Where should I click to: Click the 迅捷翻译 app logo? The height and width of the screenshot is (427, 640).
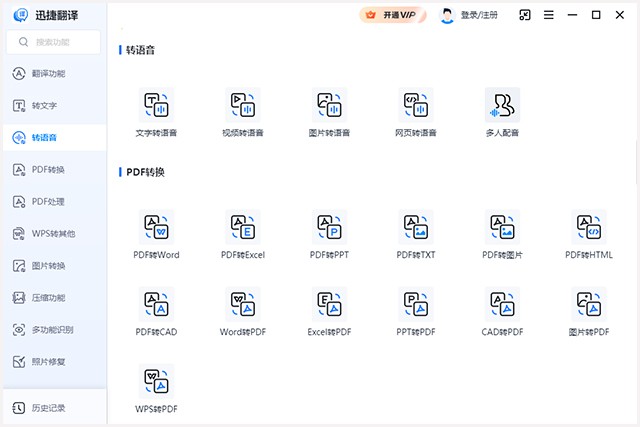pyautogui.click(x=20, y=15)
